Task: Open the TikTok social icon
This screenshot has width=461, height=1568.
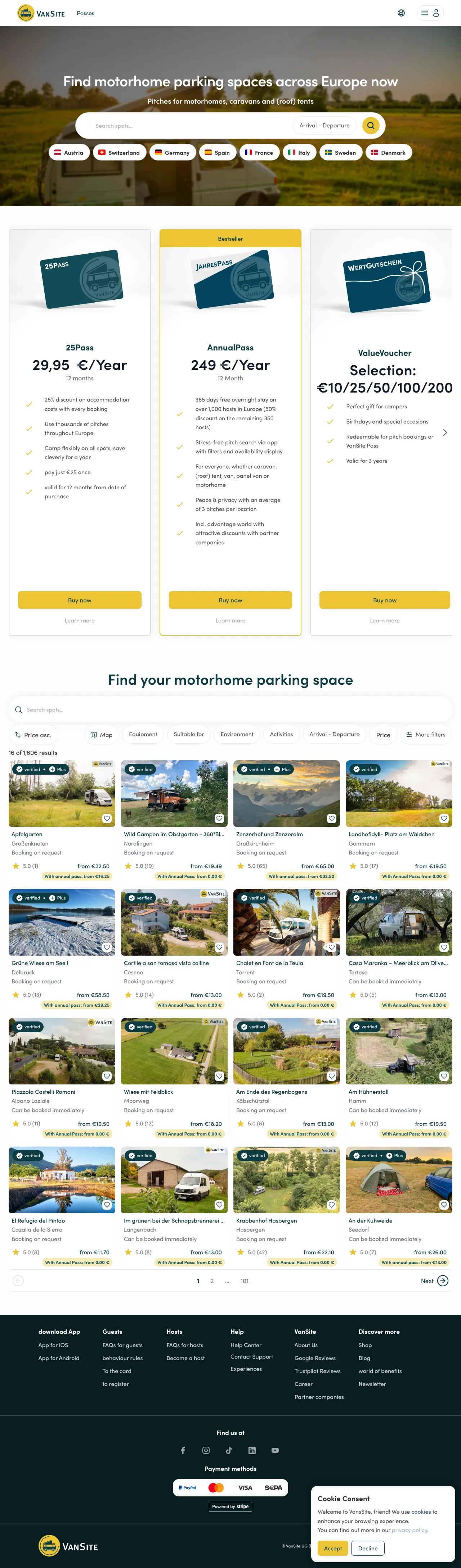Action: (229, 1450)
